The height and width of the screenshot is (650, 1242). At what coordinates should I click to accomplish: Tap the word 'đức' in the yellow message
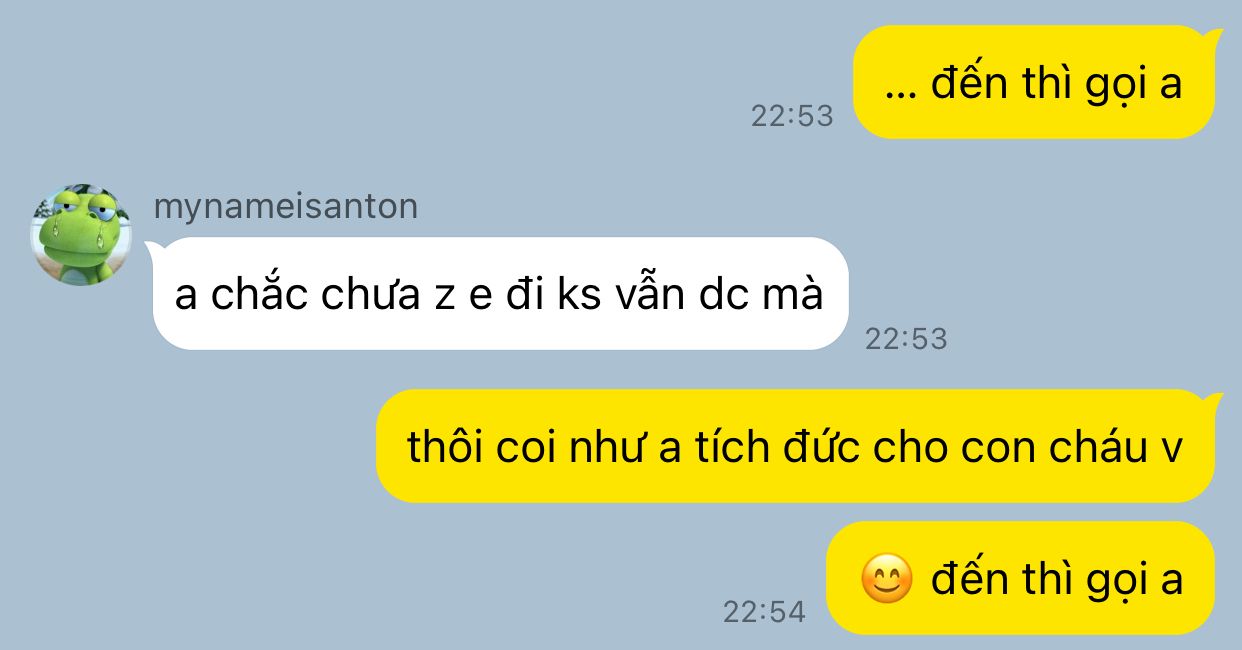(811, 448)
